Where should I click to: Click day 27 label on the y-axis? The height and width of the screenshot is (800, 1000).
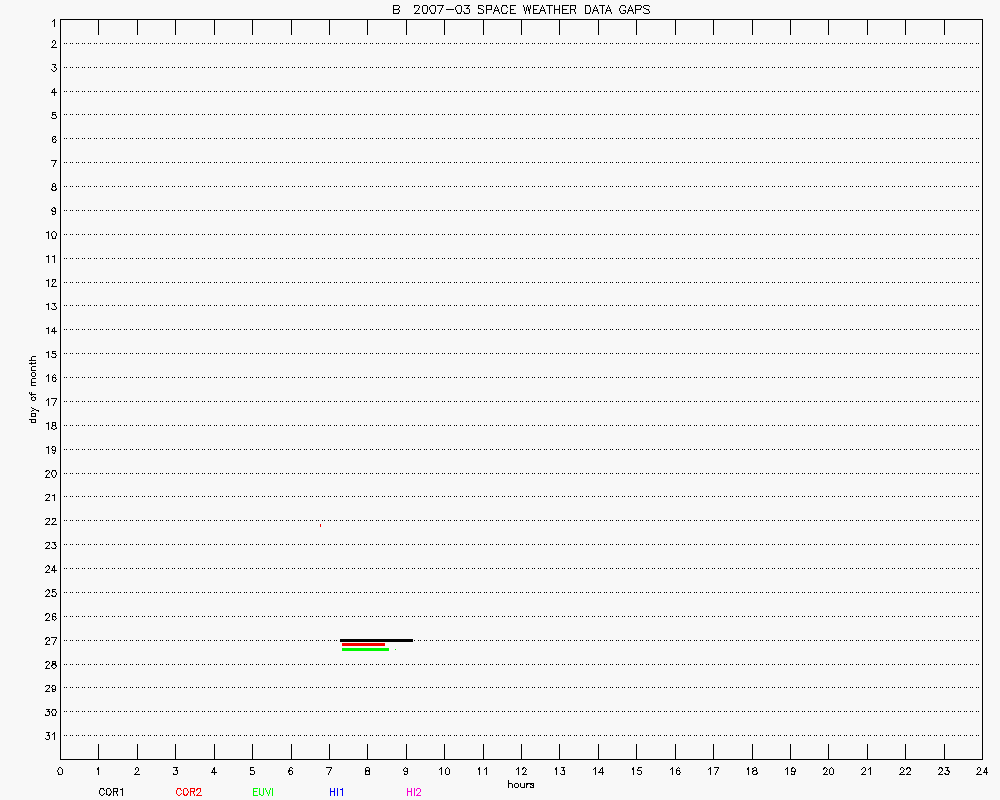coord(49,641)
